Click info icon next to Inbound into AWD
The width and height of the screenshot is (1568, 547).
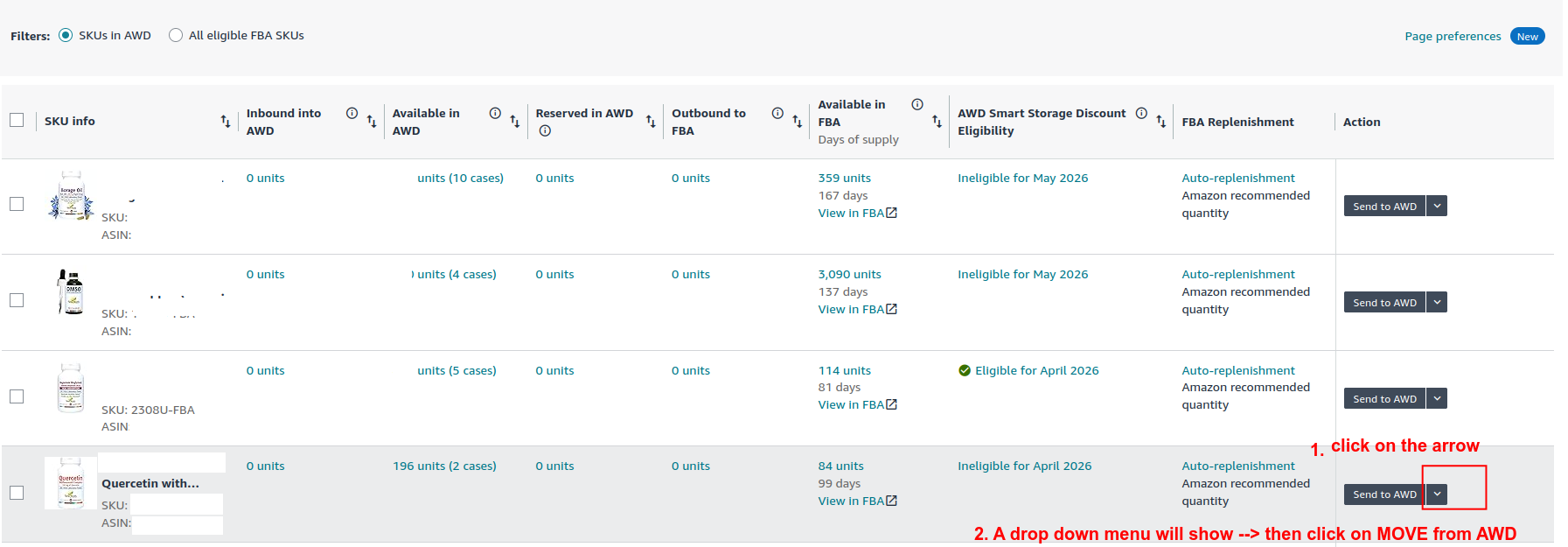[352, 114]
